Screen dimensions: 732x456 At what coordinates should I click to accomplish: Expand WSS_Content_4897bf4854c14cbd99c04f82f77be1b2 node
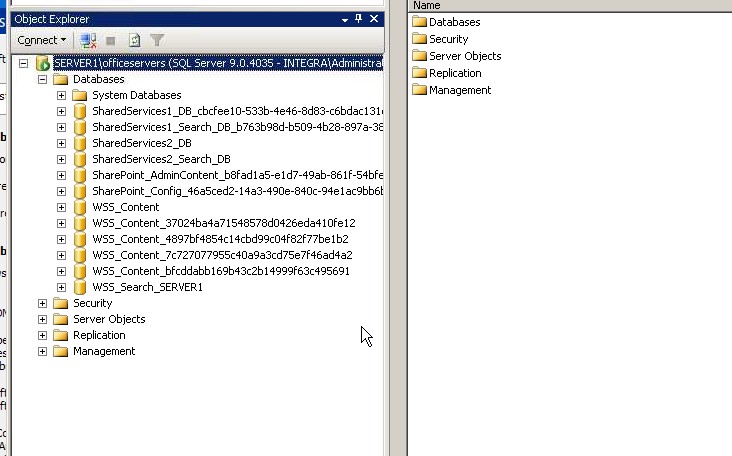pos(61,239)
